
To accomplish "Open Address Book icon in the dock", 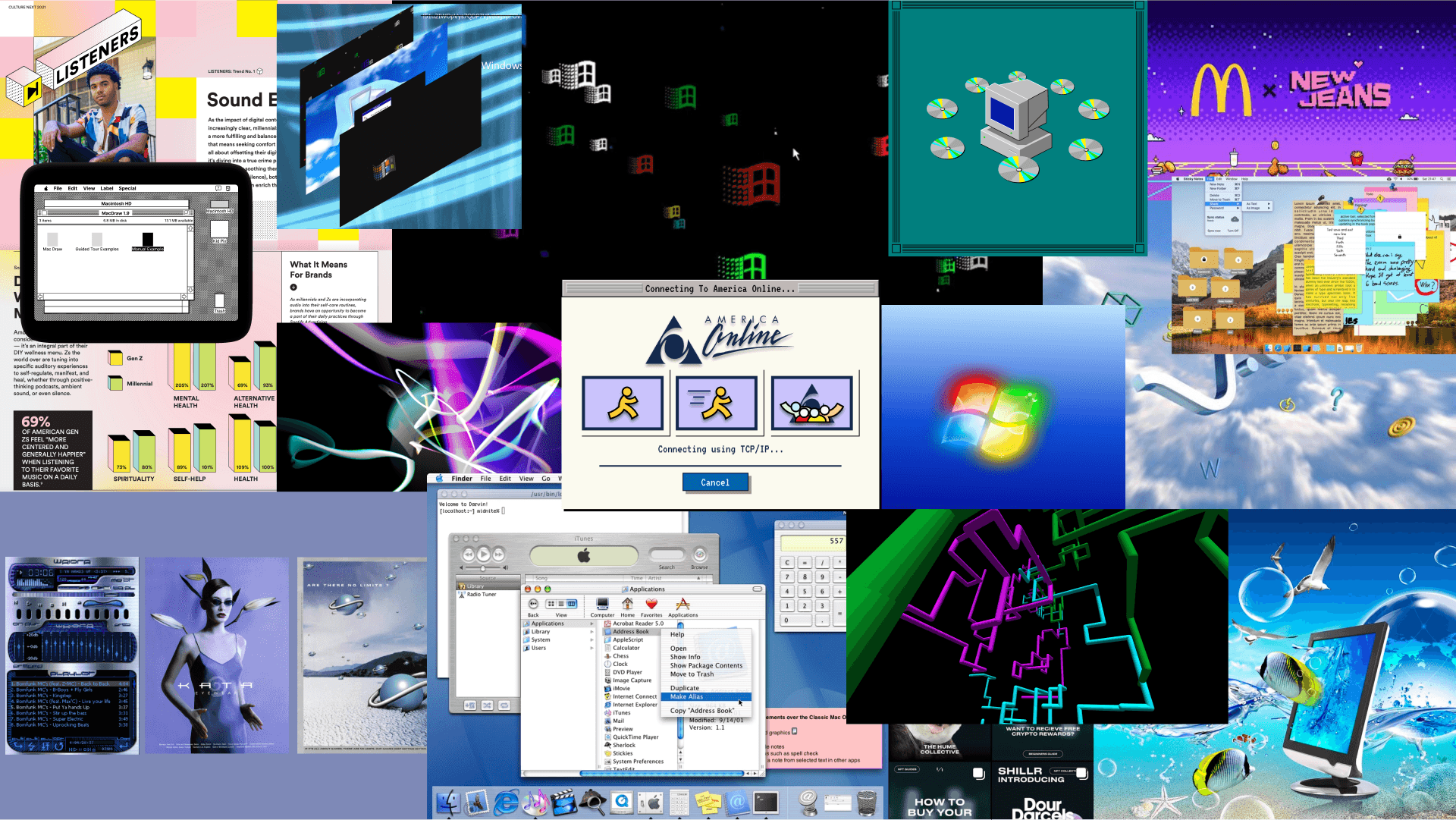I will click(x=736, y=802).
